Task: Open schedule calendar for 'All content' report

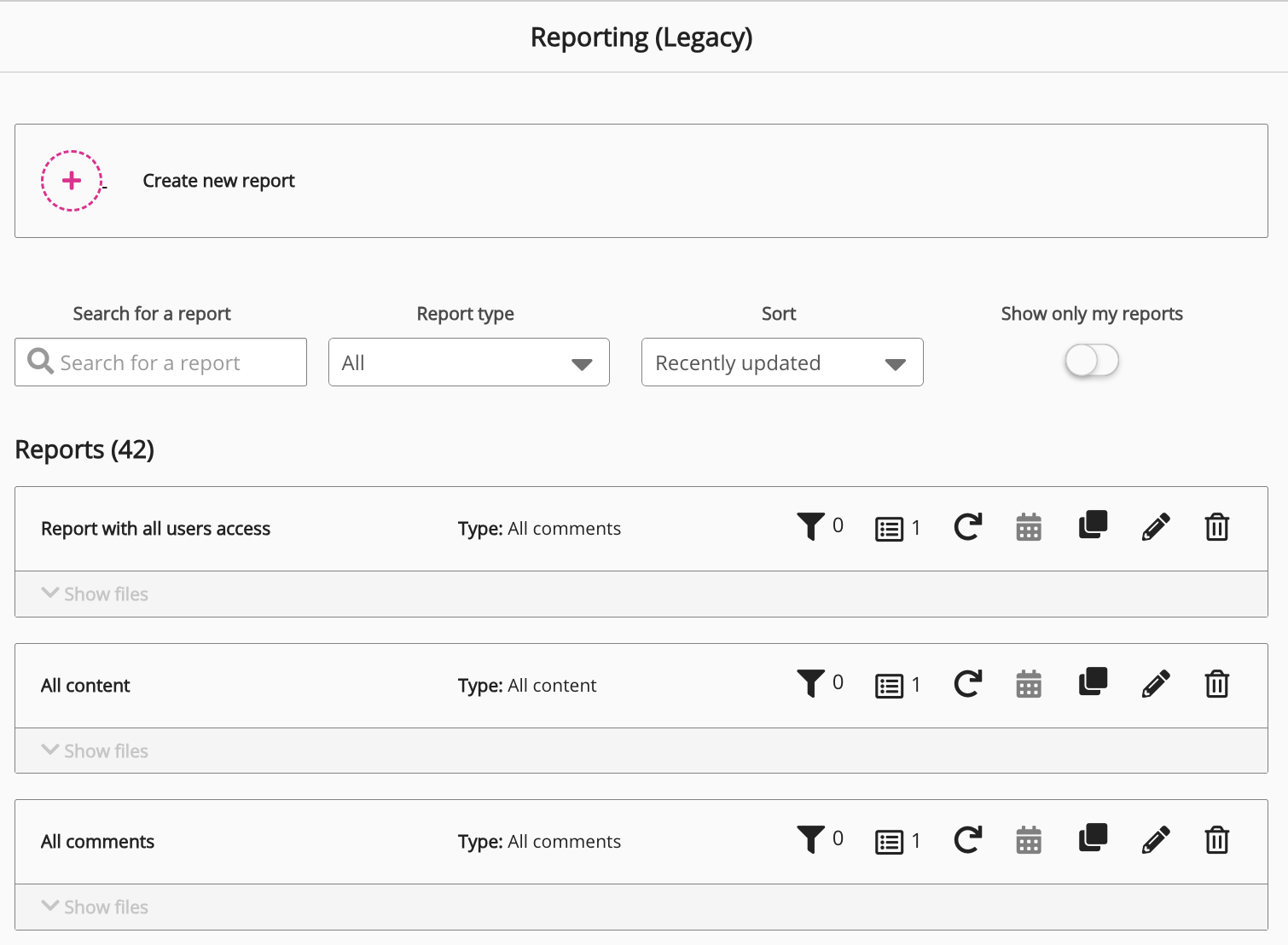Action: click(1029, 685)
